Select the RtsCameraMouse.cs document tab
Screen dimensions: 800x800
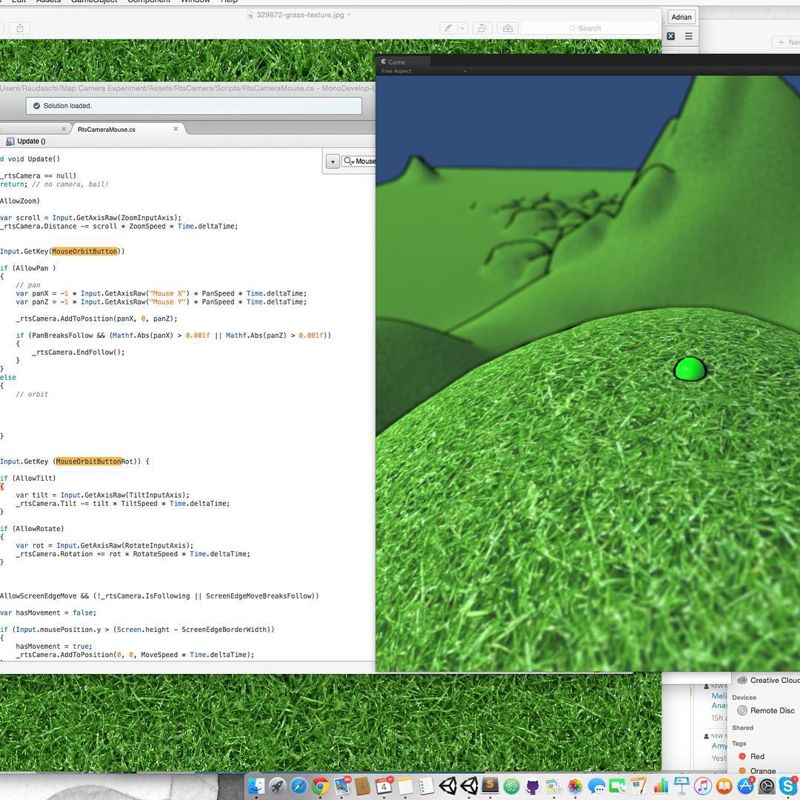click(x=107, y=129)
